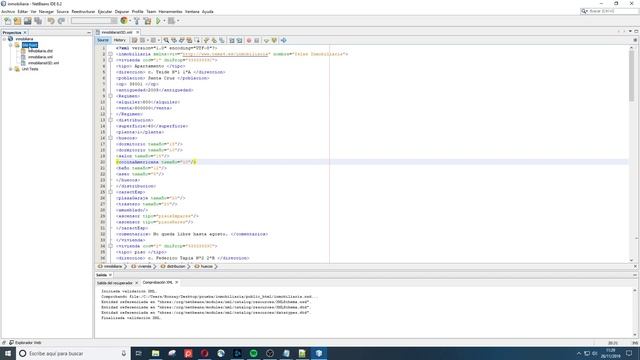The height and width of the screenshot is (360, 640).
Task: Collapse code fold at distribucion line 13
Action: [110, 120]
